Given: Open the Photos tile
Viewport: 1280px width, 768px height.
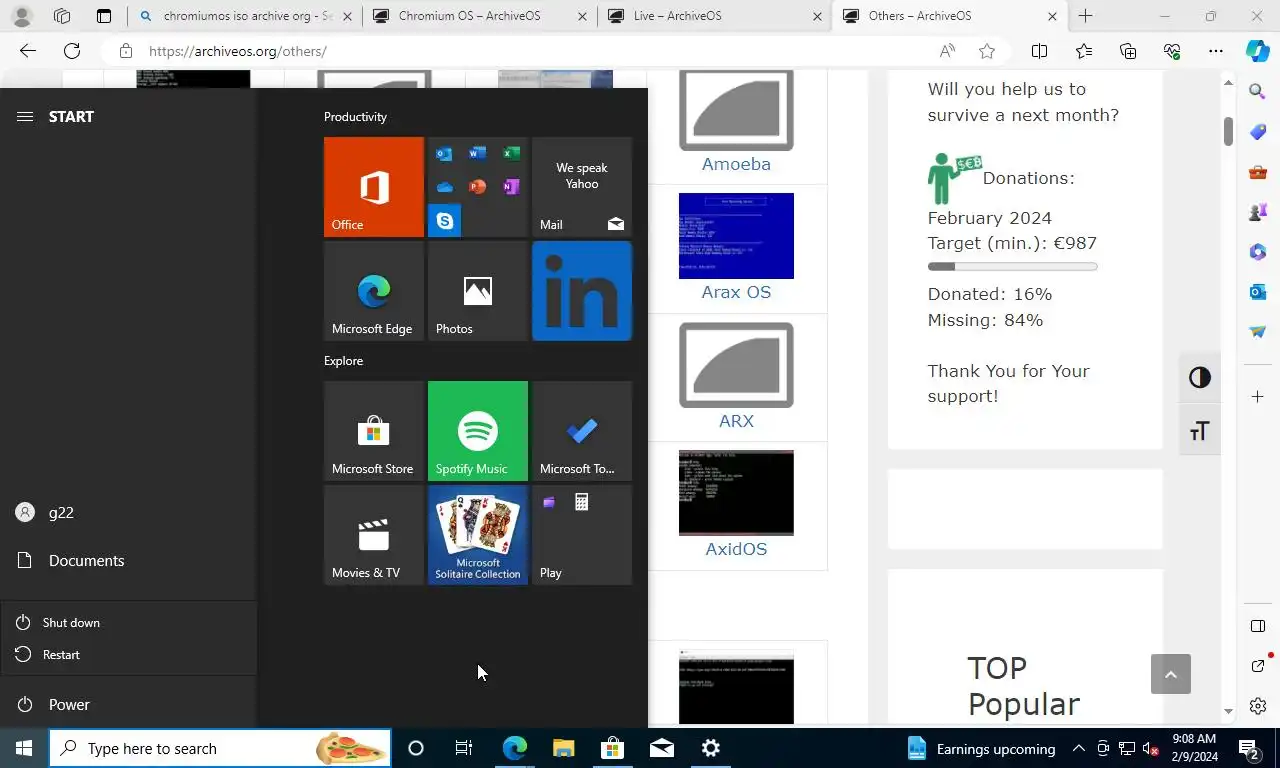Looking at the screenshot, I should (x=478, y=291).
